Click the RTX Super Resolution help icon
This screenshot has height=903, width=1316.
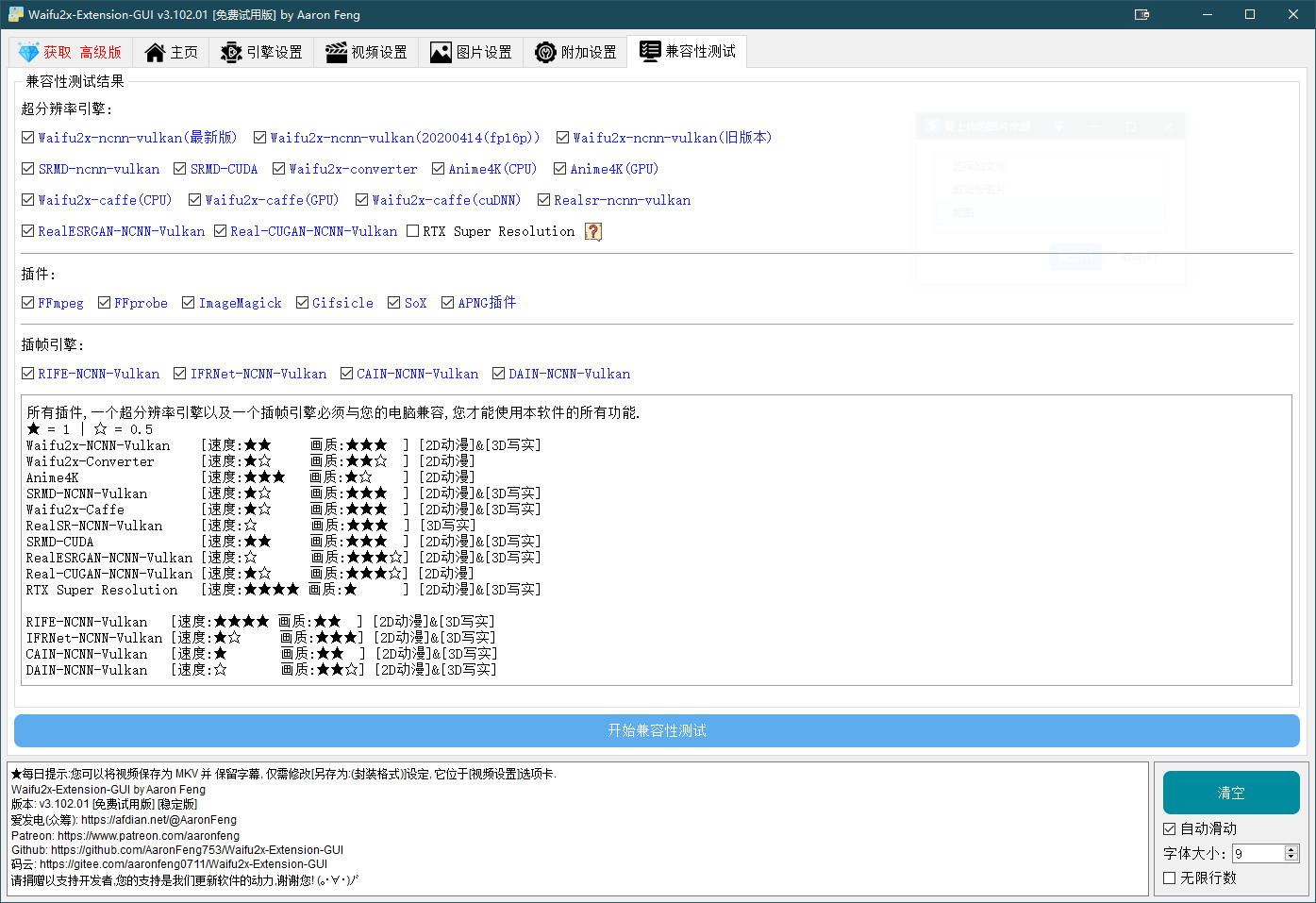pyautogui.click(x=593, y=231)
